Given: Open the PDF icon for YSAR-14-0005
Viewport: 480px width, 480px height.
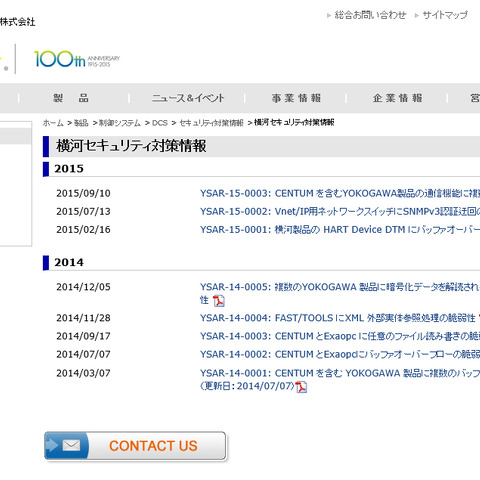Looking at the screenshot, I should (219, 301).
